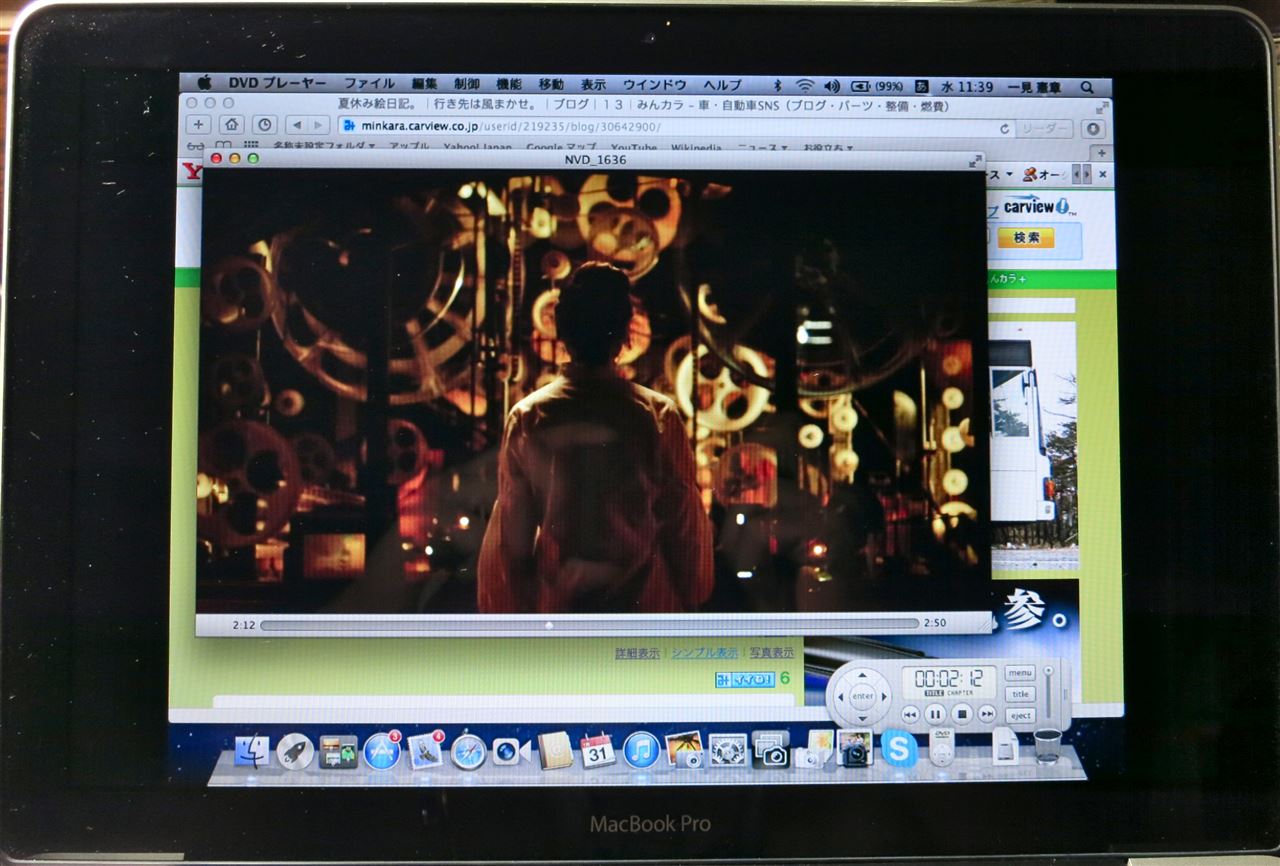Viewport: 1280px width, 866px height.
Task: Stop DVD playback on the controller
Action: pos(961,714)
